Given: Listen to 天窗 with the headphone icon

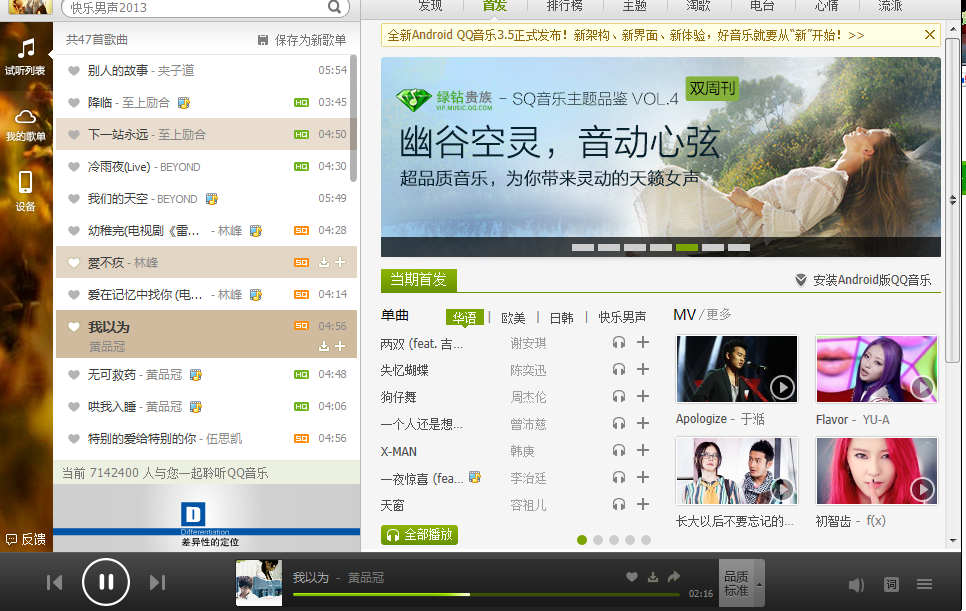Looking at the screenshot, I should pos(619,504).
